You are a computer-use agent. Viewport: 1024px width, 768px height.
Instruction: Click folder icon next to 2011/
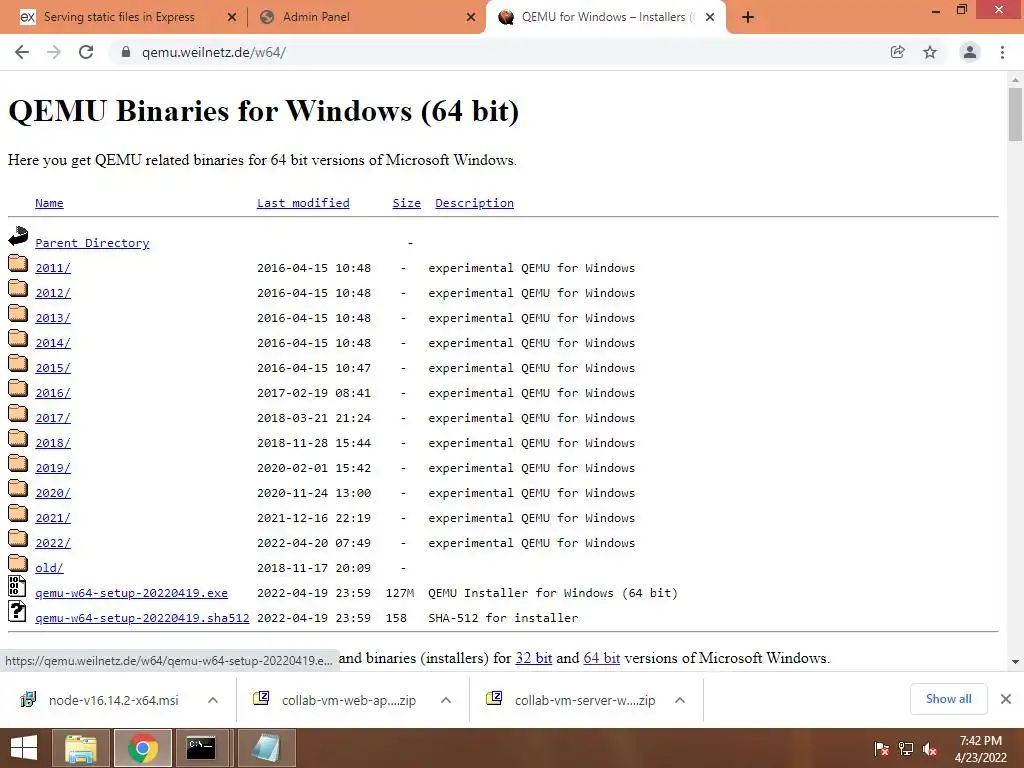pos(18,263)
